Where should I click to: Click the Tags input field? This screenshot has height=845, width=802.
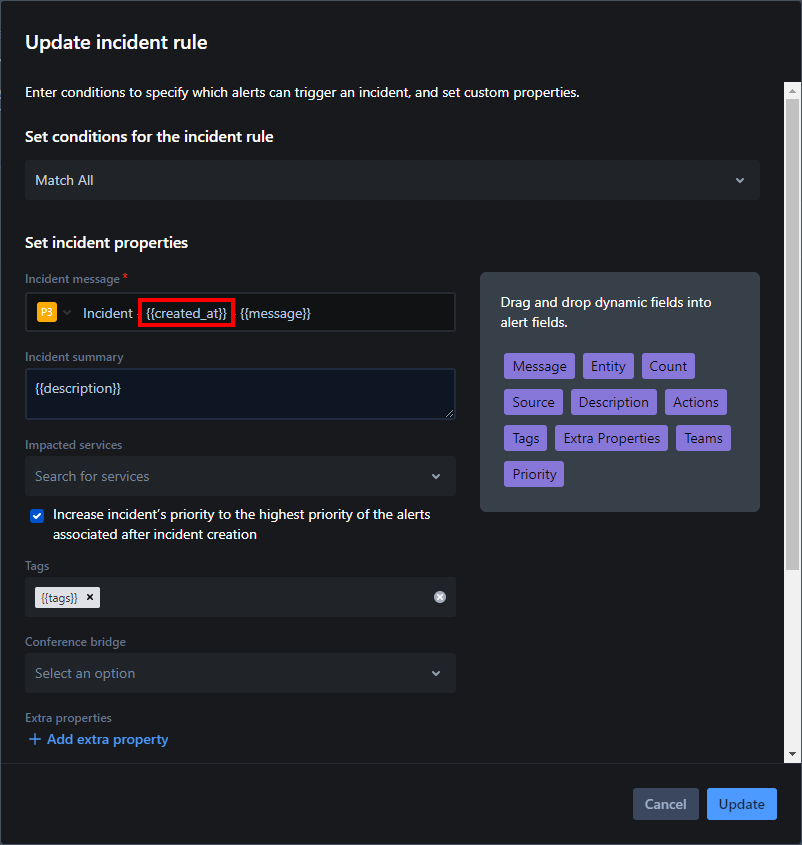pos(240,597)
